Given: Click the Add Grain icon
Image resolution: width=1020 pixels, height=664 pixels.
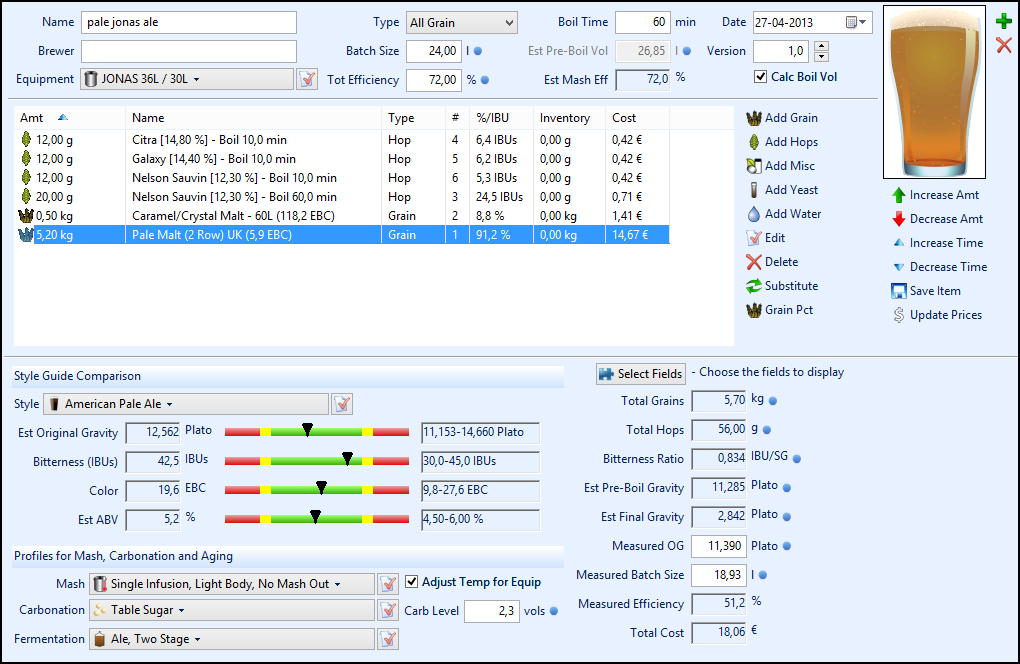Looking at the screenshot, I should [x=754, y=118].
